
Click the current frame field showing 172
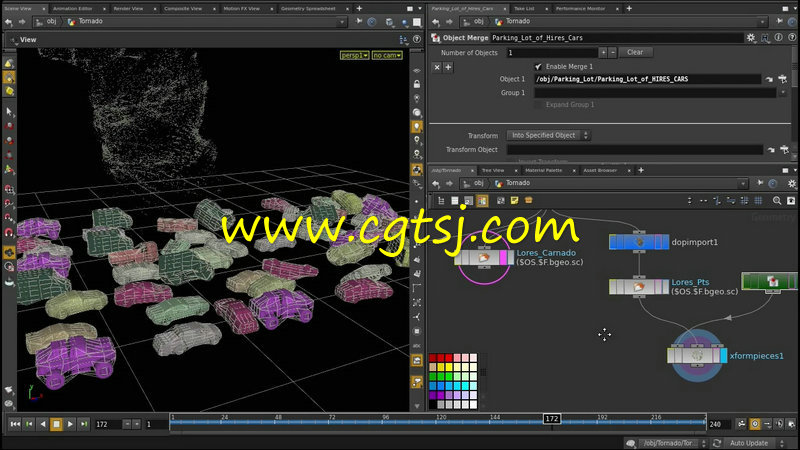(108, 424)
